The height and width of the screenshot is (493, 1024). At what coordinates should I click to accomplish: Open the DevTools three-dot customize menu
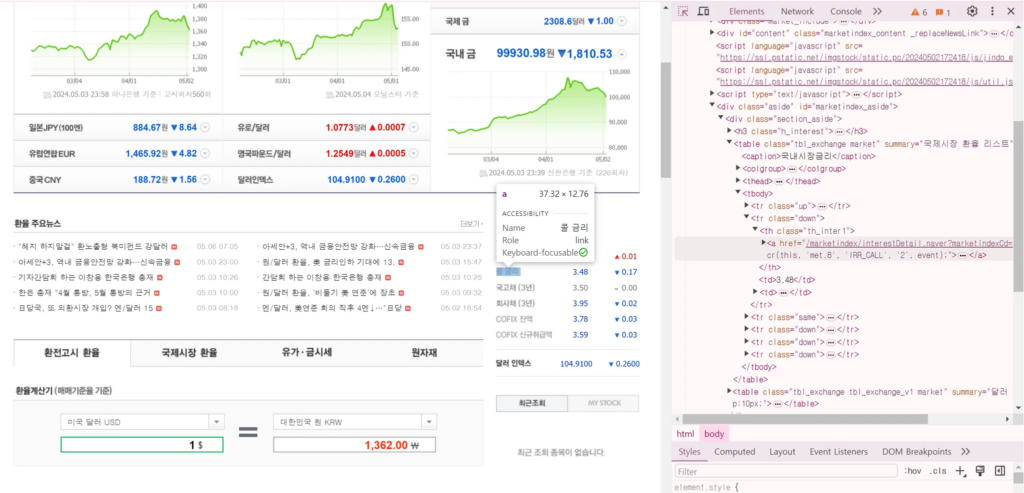click(993, 11)
